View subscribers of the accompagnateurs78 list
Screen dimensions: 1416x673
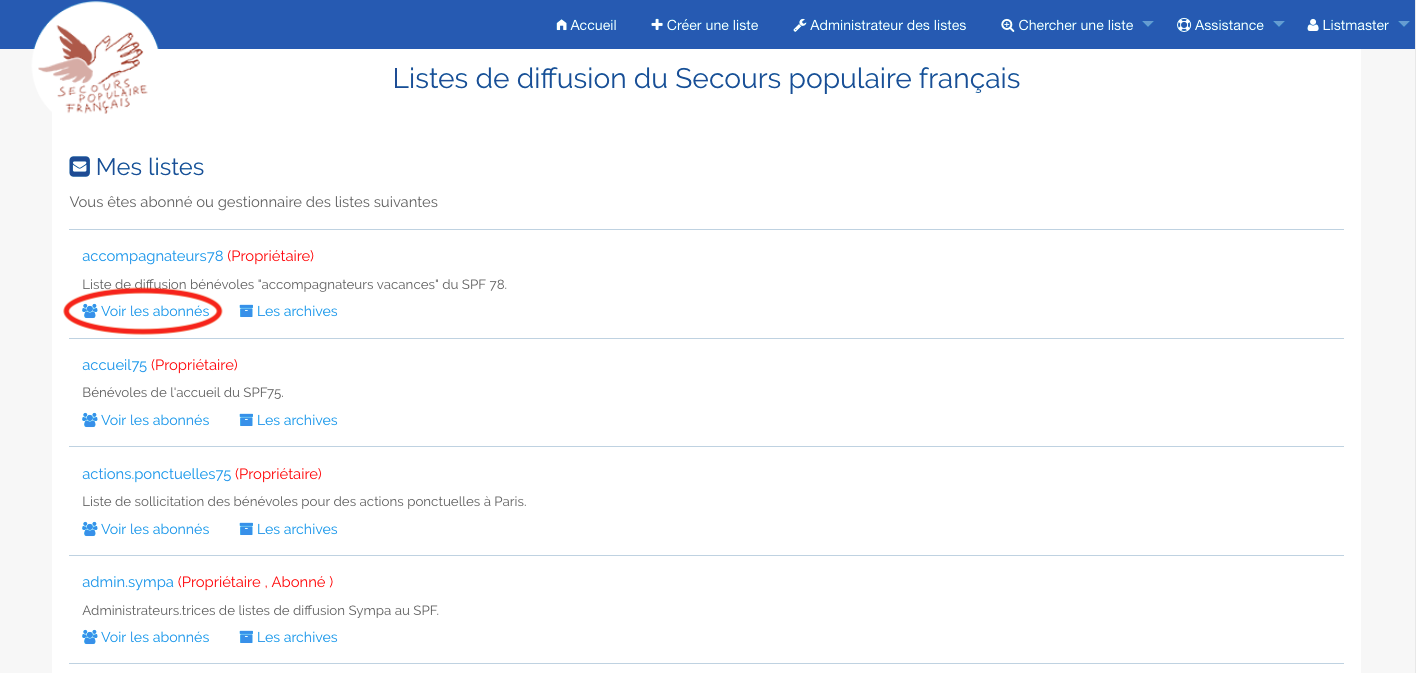point(155,311)
